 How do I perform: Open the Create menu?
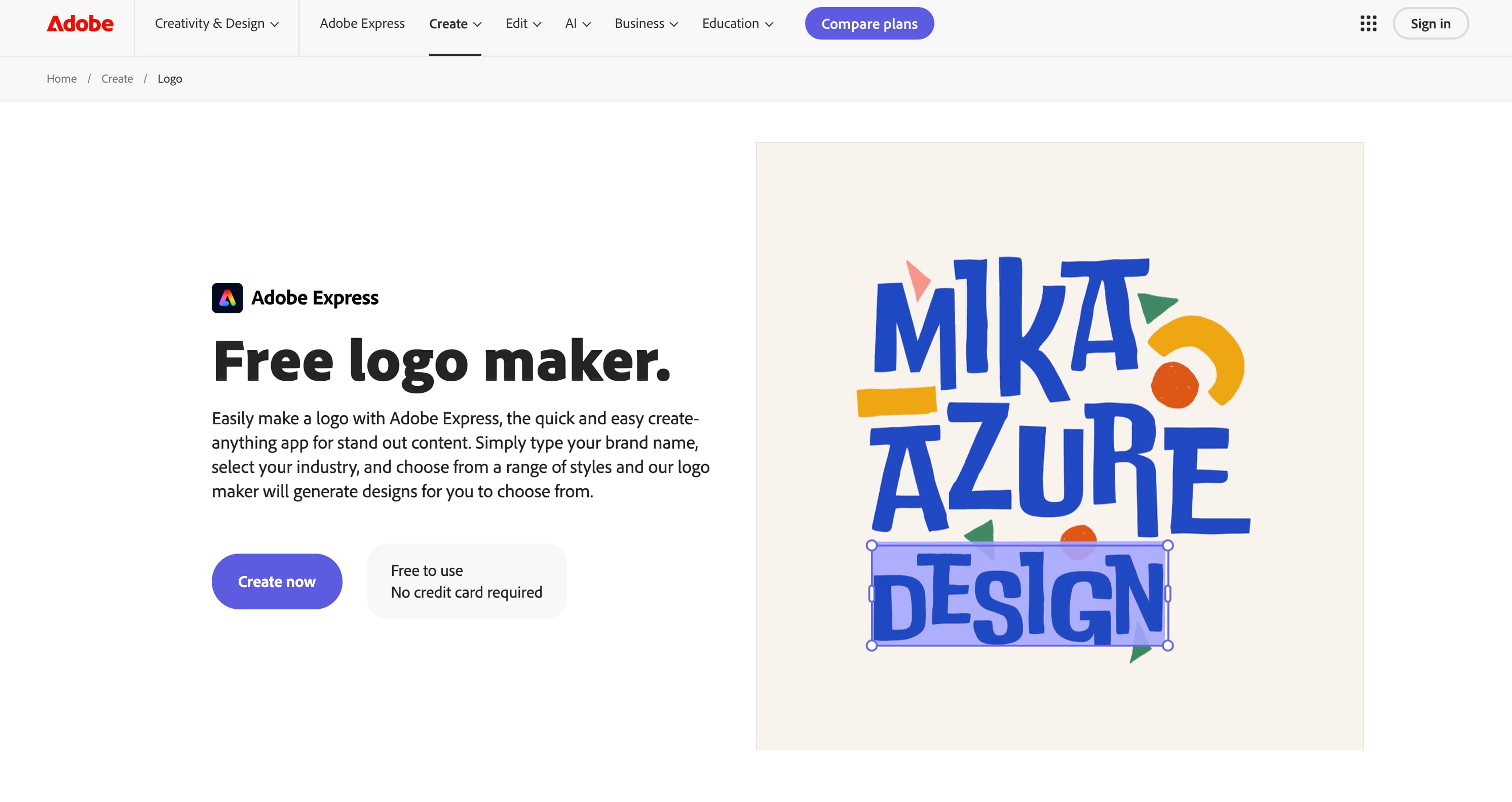tap(455, 23)
